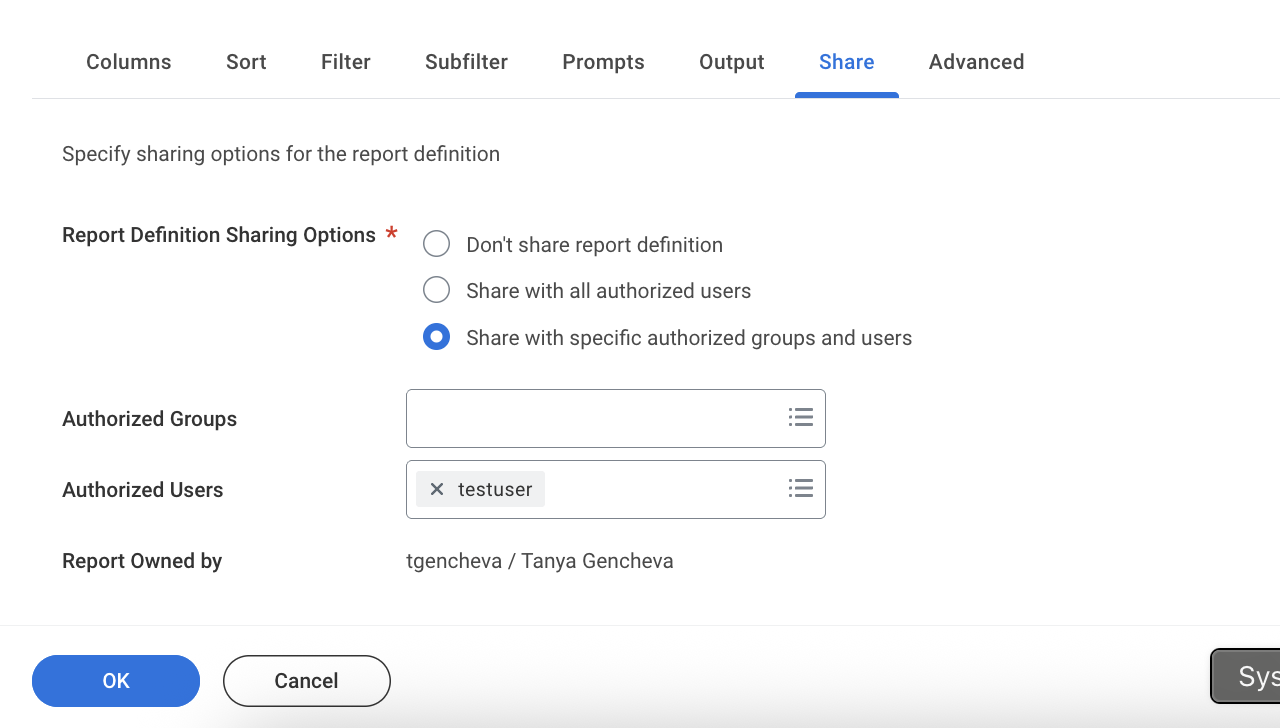Click inside the Authorized Groups field

[x=590, y=418]
